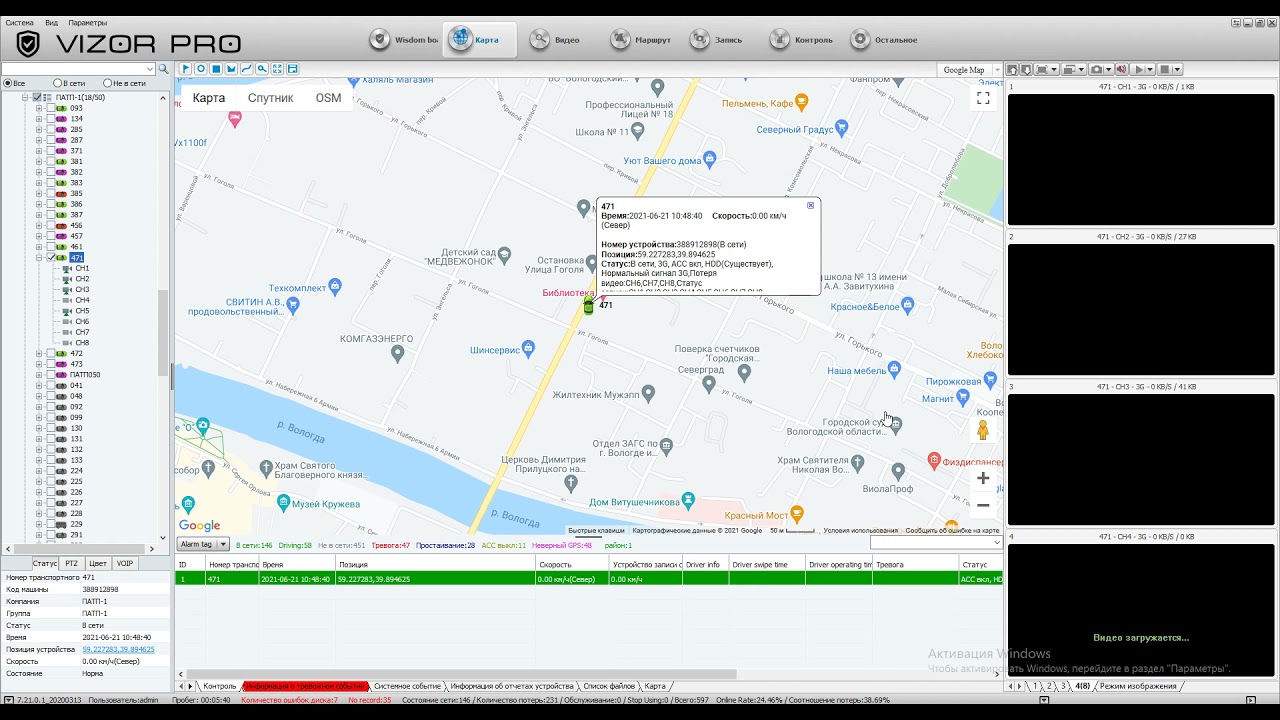Switch to the VOIP tab

(125, 564)
